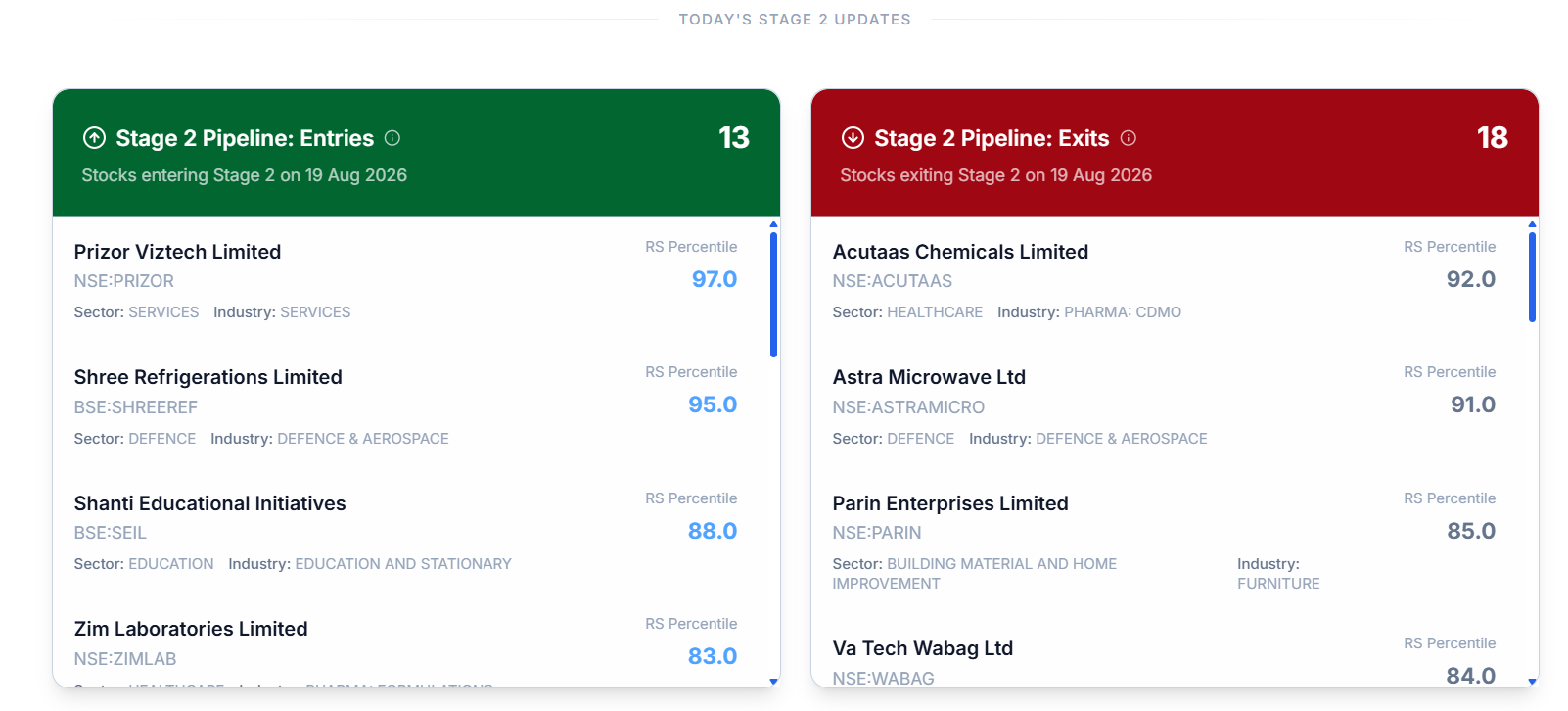Click the info icon next to Stage 2 Pipeline: Exits
Screen dimensions: 1568x711
point(1129,138)
